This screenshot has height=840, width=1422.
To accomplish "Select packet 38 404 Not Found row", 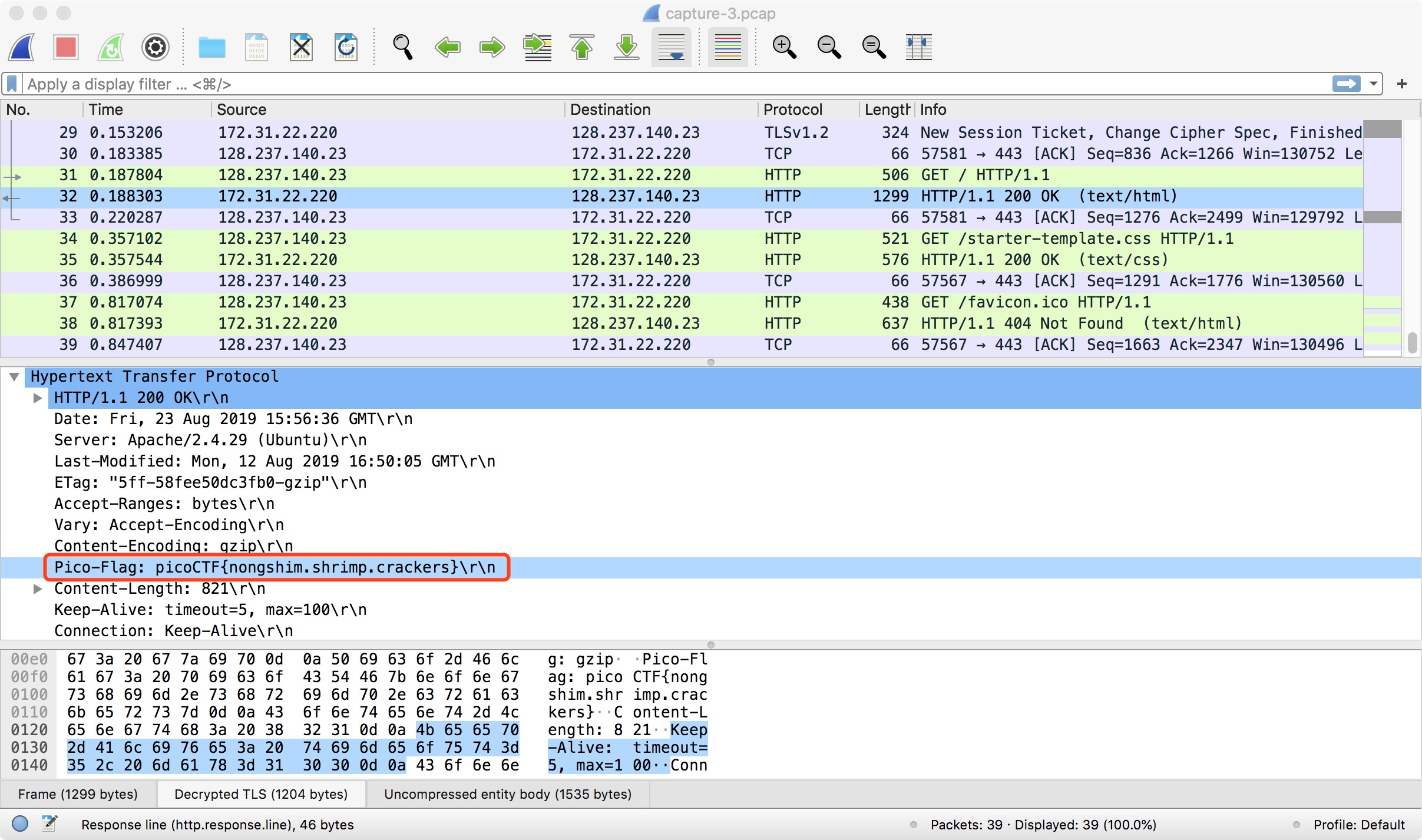I will (682, 323).
